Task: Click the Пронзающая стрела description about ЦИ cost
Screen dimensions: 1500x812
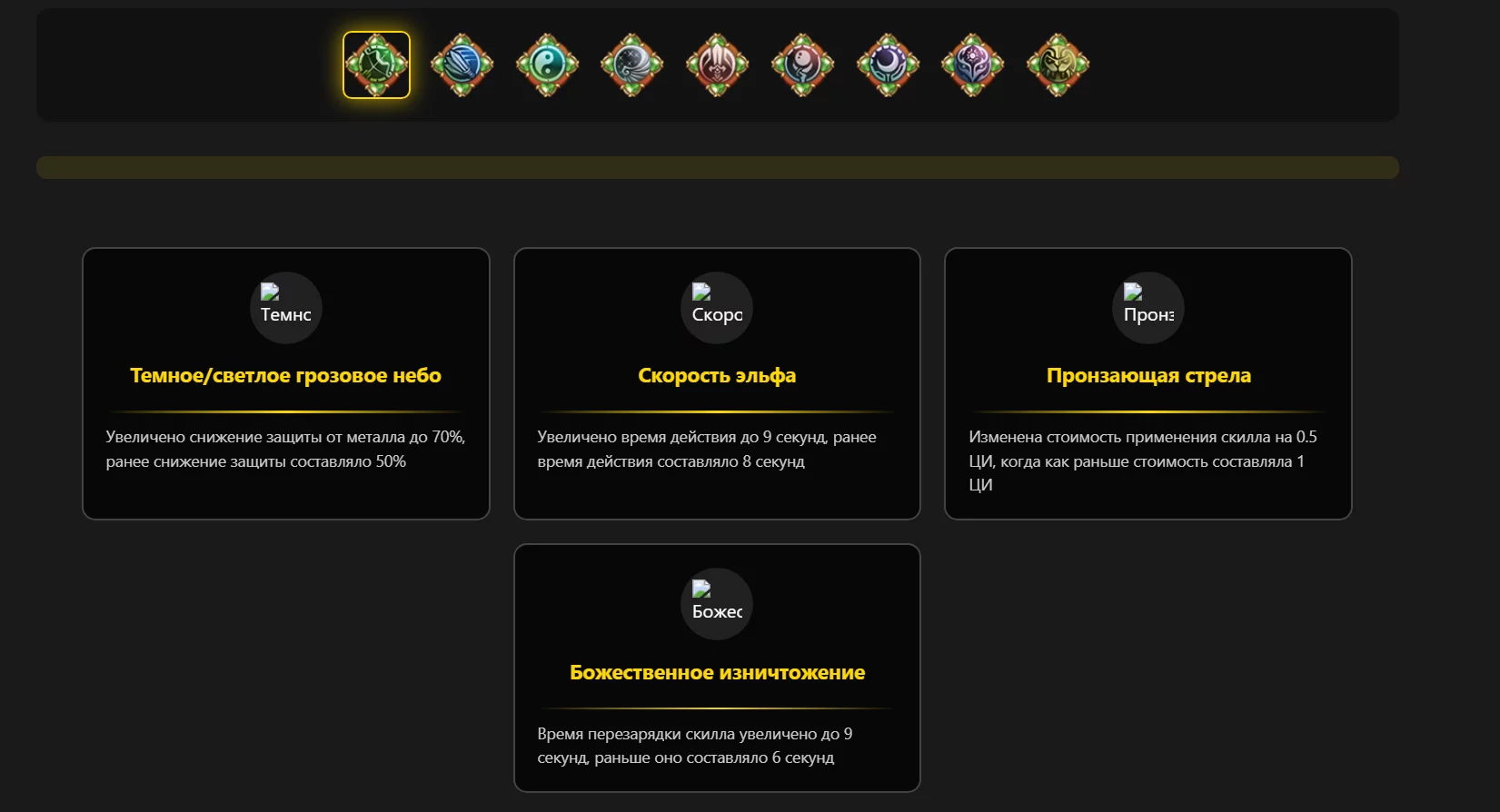Action: (x=1141, y=460)
